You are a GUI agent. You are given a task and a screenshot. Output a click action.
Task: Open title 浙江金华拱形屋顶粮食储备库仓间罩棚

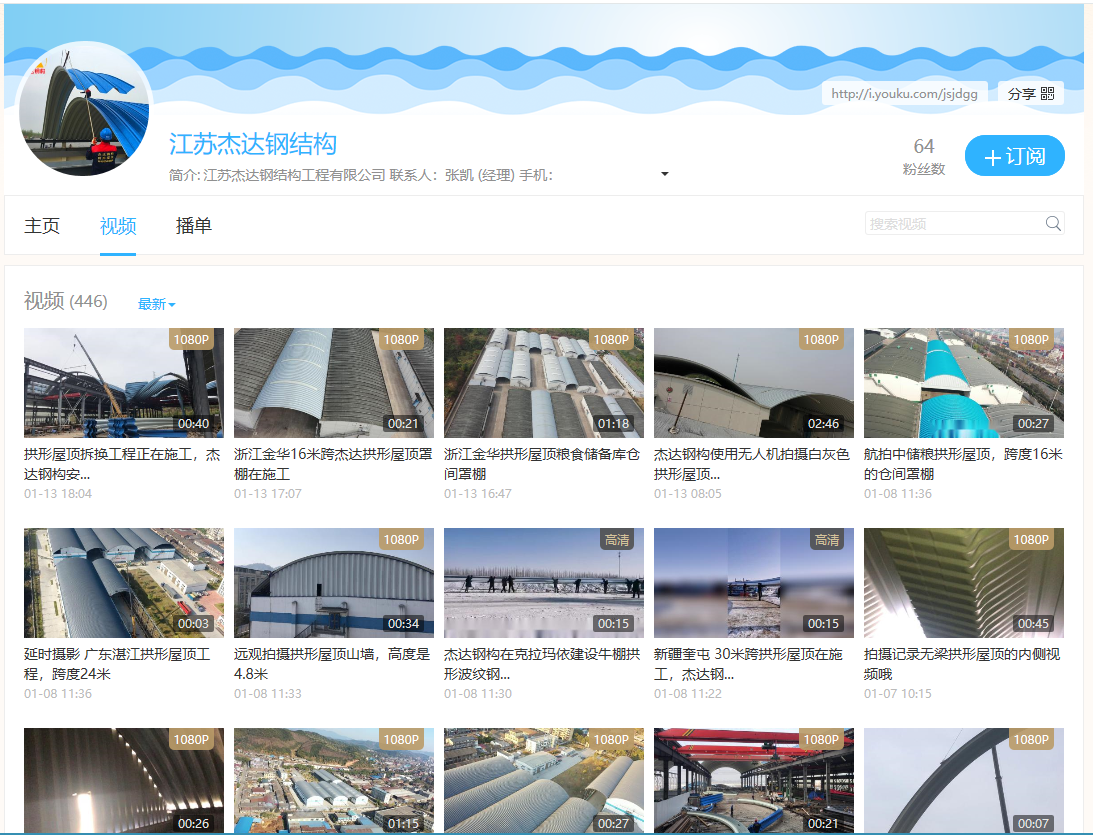(542, 464)
